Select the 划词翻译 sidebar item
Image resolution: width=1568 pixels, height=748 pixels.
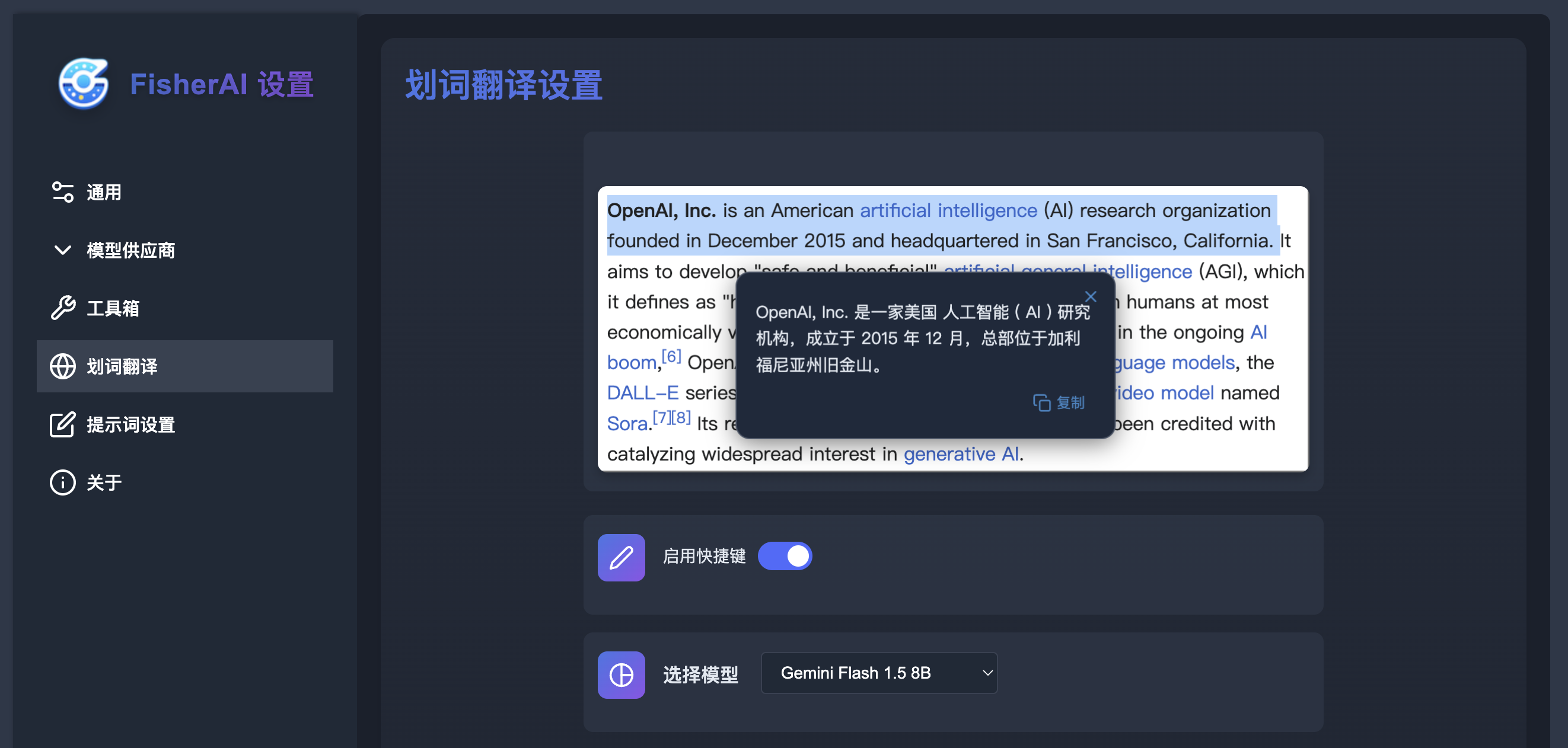(185, 366)
